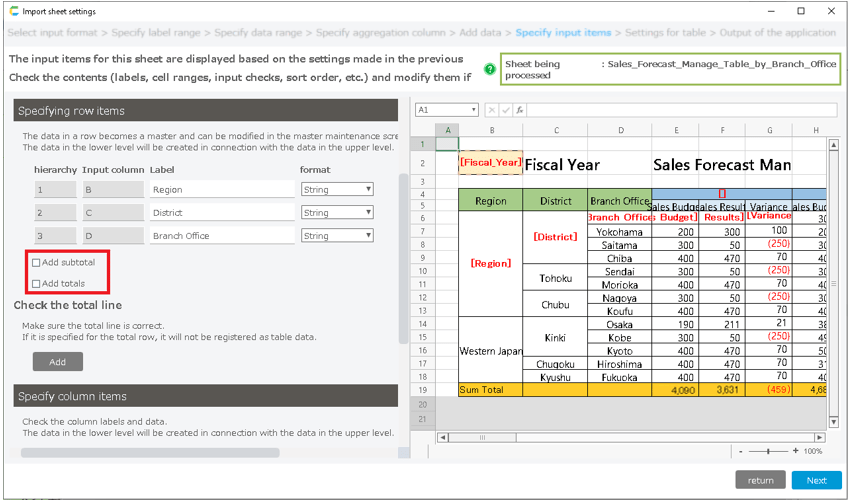Click spreadsheet horizontal scroll right arrow

coord(820,437)
